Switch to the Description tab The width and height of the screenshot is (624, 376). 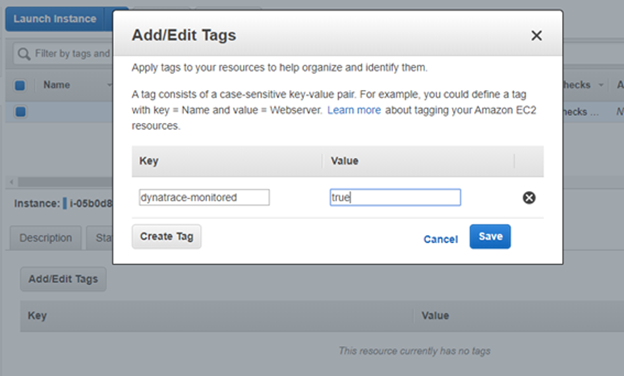(x=46, y=238)
